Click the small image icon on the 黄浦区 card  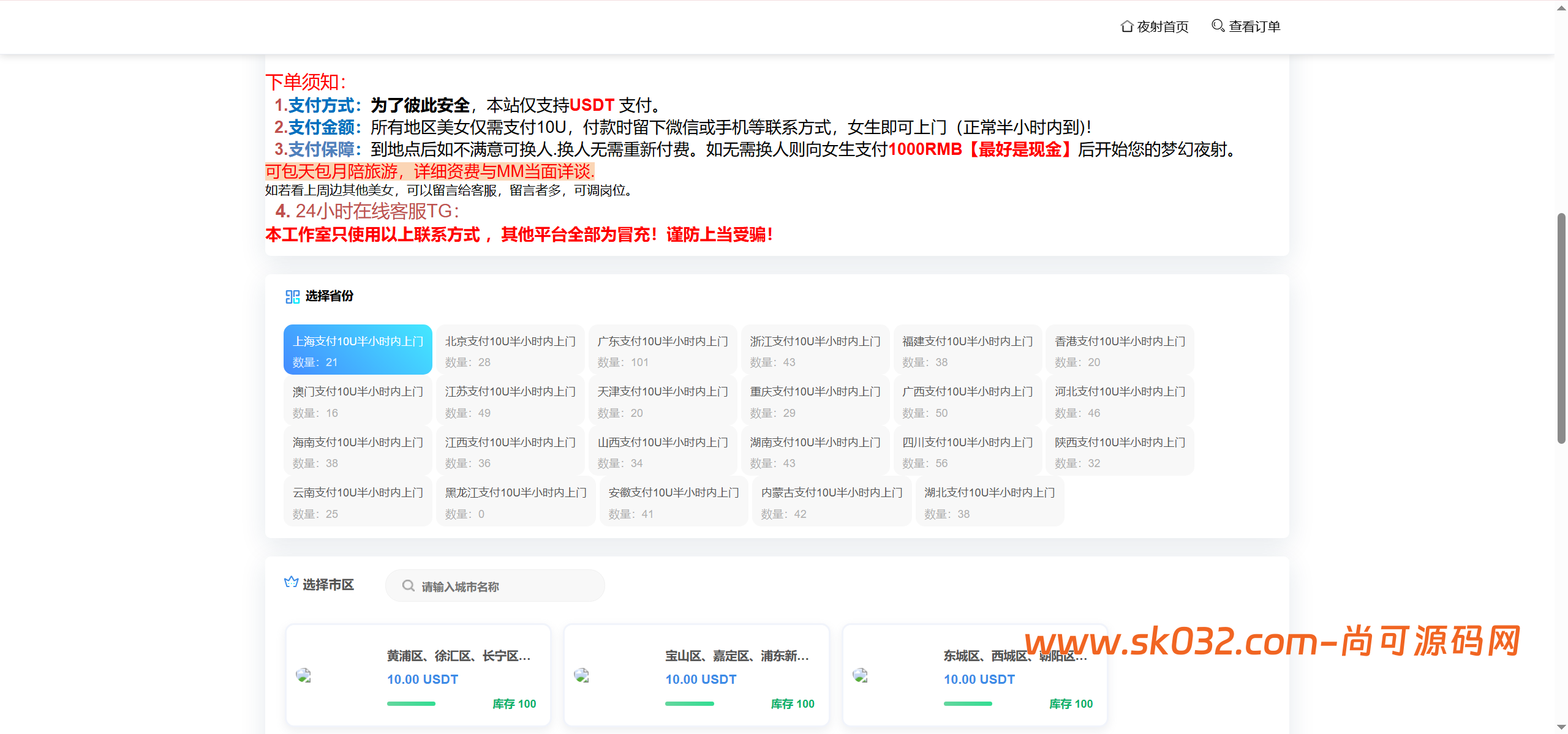click(304, 676)
